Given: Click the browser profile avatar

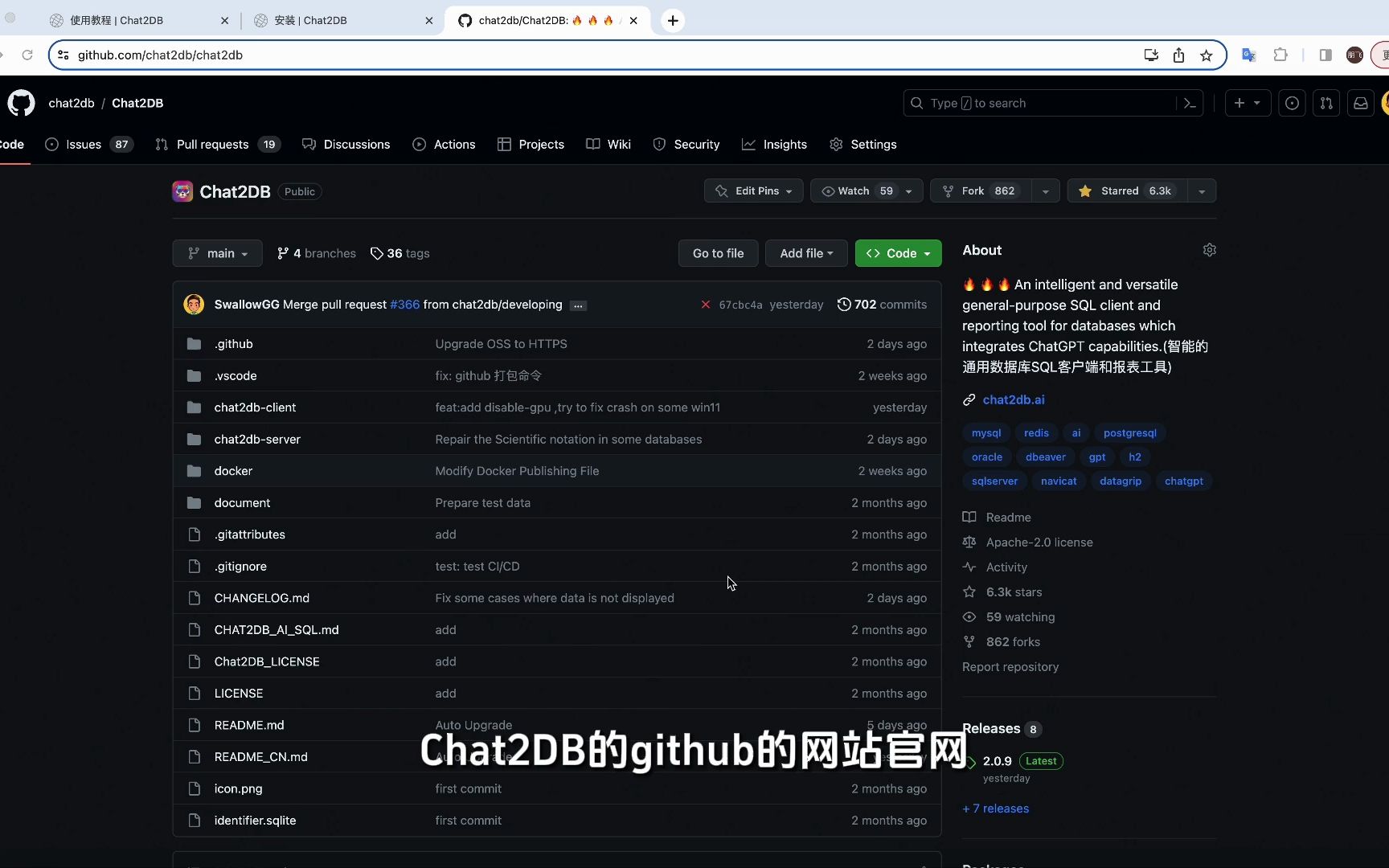Looking at the screenshot, I should point(1354,55).
